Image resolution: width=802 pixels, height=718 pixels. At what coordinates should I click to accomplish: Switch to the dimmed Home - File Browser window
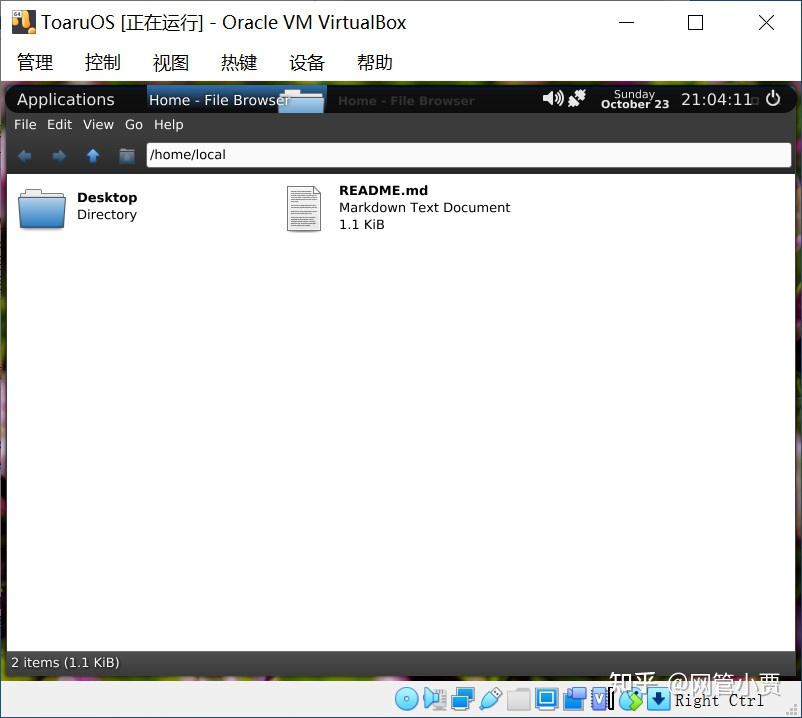[406, 101]
